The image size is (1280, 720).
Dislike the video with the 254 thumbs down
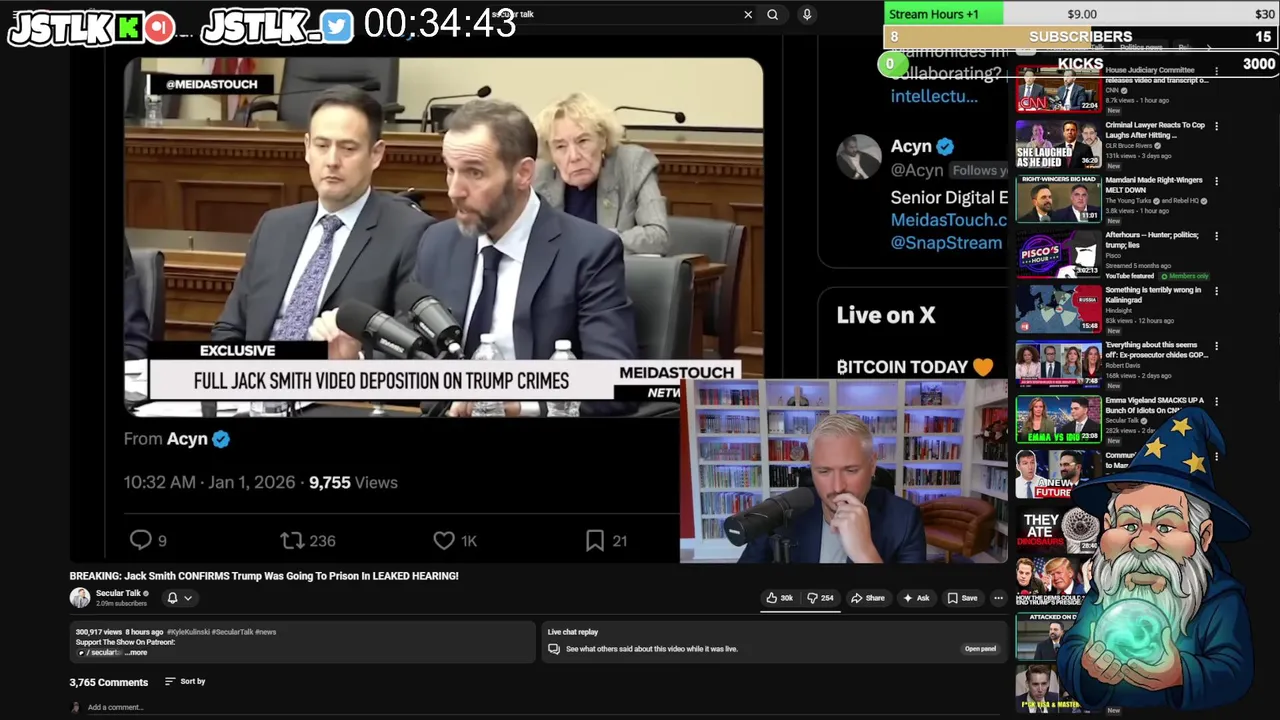[820, 598]
